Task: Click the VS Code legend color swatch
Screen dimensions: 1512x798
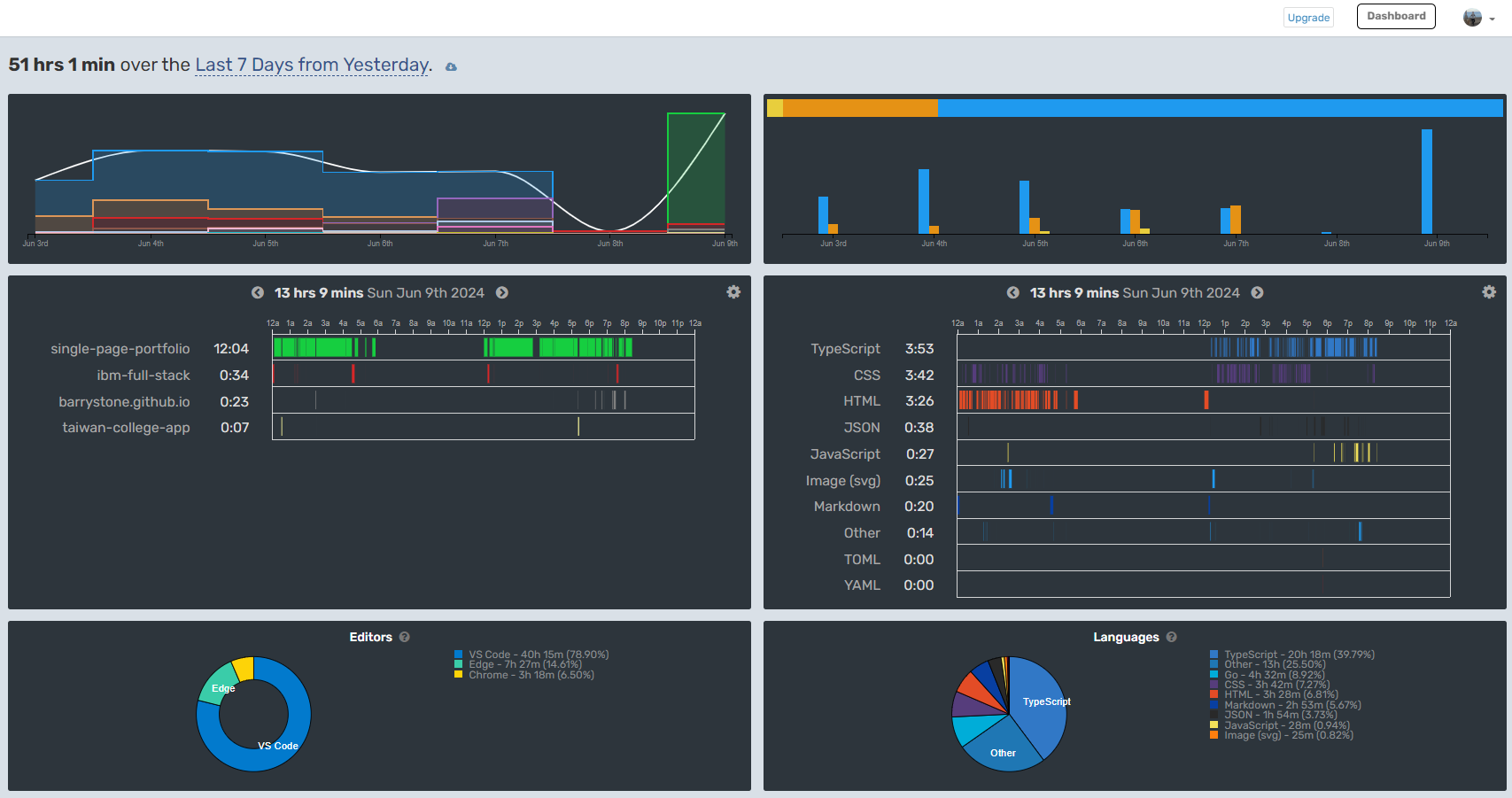Action: (459, 655)
